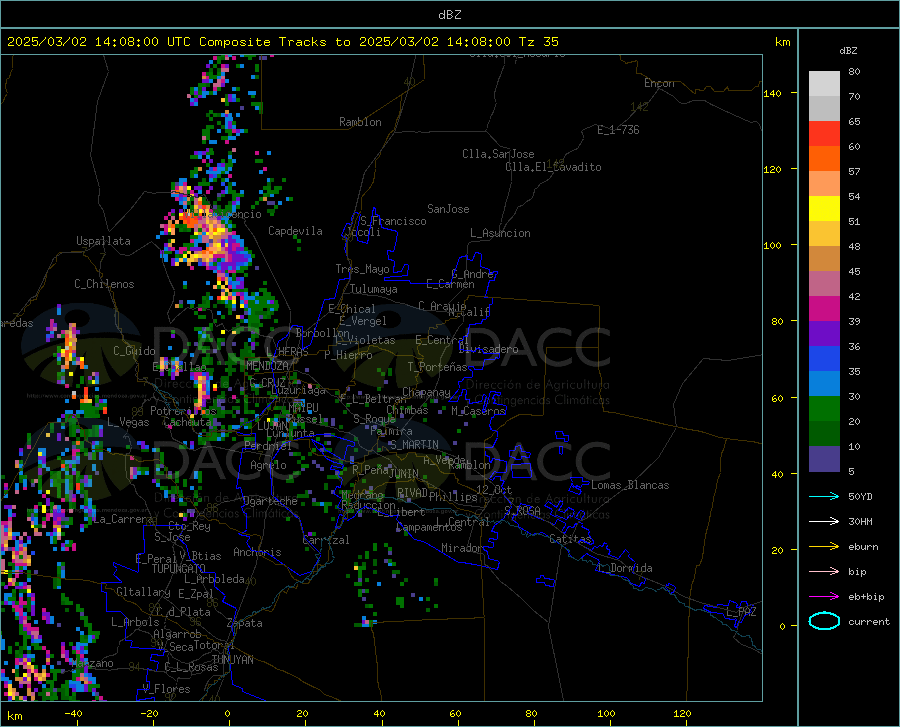Click the MENDOZA city label

(267, 366)
